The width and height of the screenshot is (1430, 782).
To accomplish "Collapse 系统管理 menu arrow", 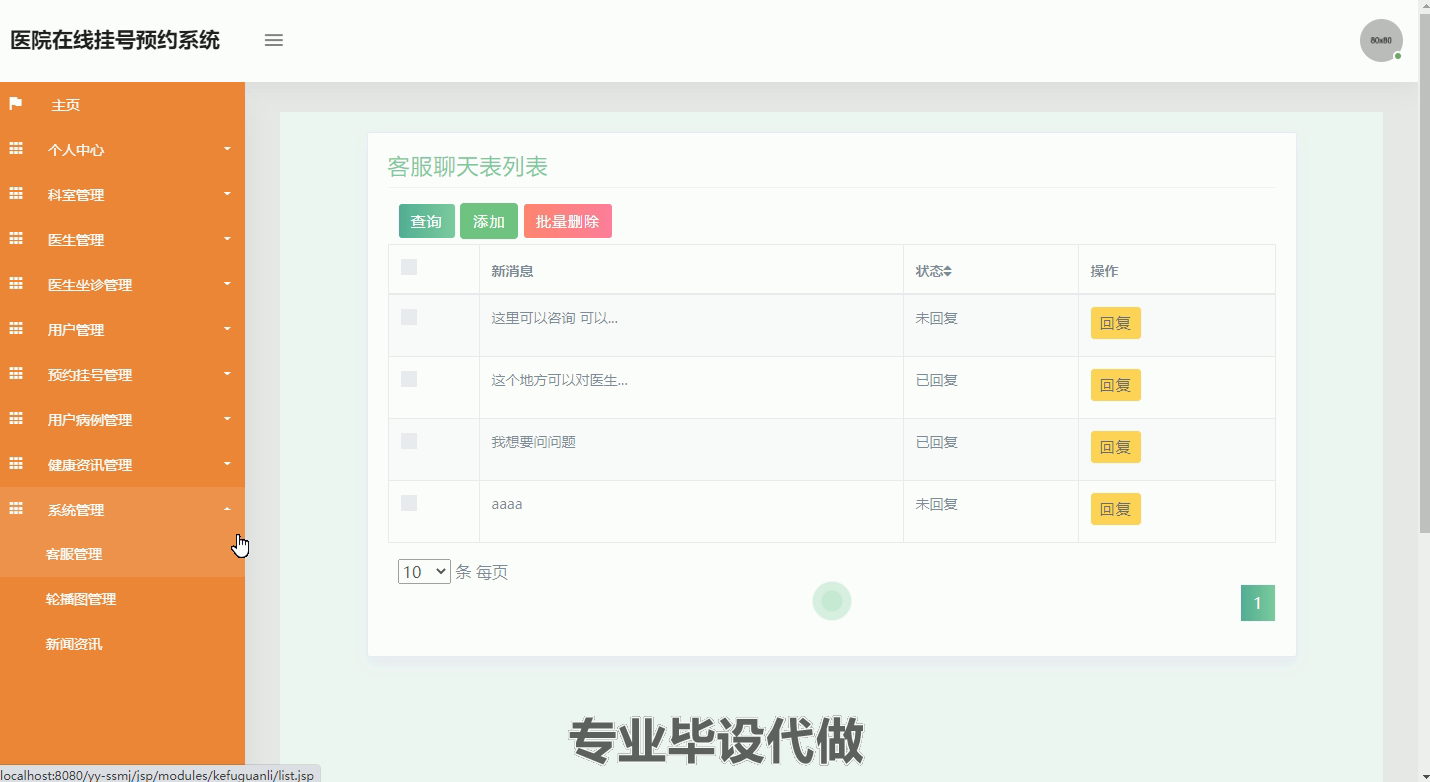I will 227,509.
